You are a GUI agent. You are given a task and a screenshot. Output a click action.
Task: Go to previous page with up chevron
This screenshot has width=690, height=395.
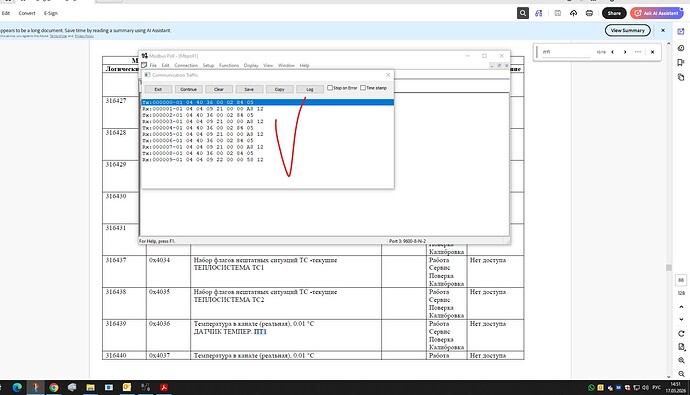[681, 307]
